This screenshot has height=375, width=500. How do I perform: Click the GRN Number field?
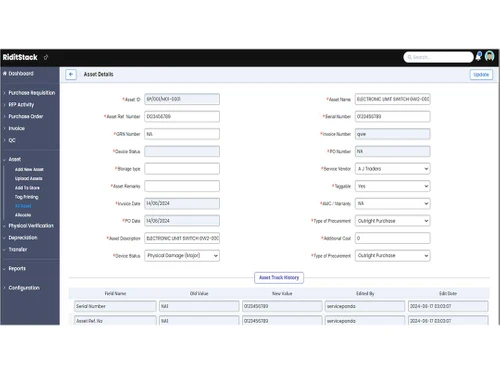[182, 134]
